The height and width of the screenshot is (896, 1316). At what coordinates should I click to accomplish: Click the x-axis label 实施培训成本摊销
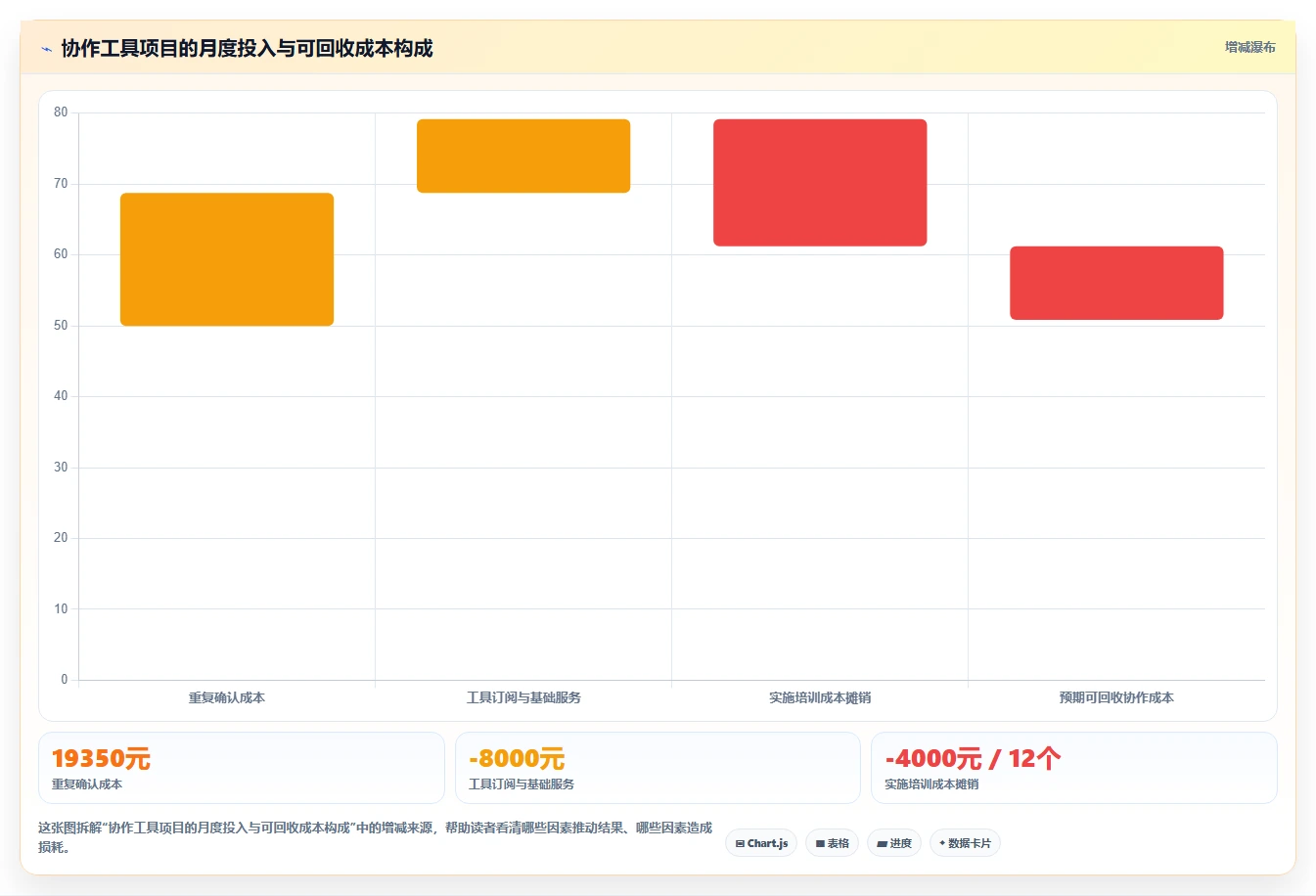tap(820, 697)
